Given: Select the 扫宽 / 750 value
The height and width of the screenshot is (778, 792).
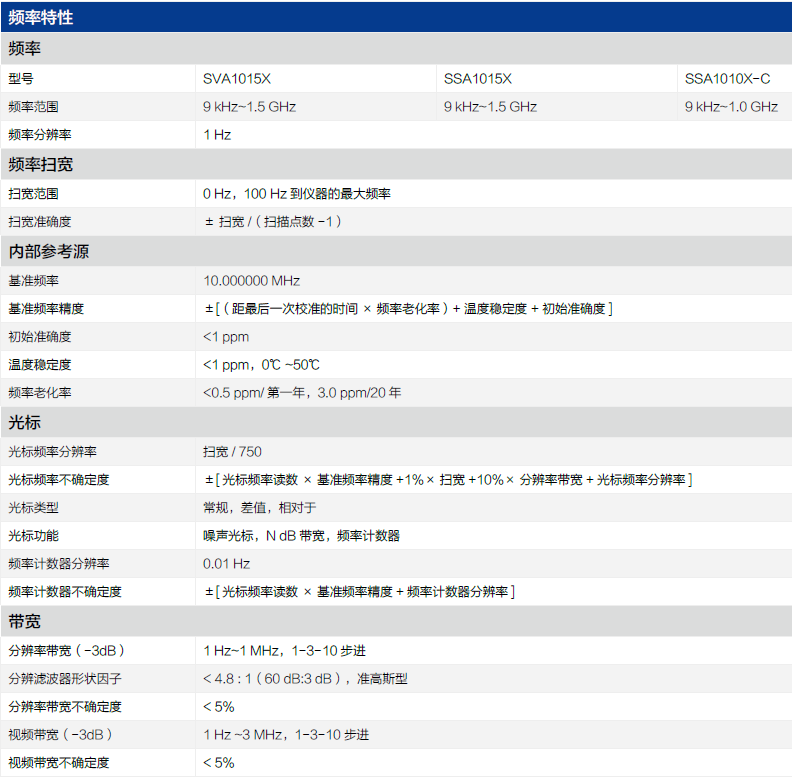Looking at the screenshot, I should (232, 452).
